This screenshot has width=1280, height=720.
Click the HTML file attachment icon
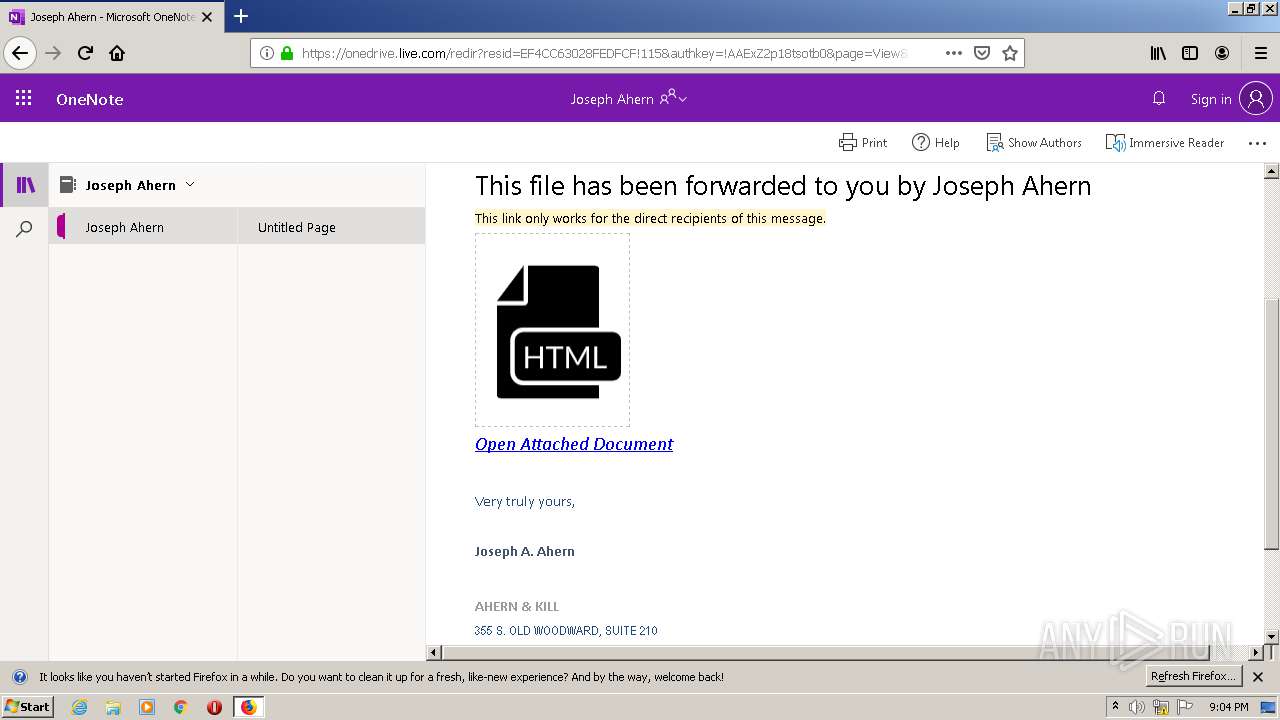coord(552,330)
